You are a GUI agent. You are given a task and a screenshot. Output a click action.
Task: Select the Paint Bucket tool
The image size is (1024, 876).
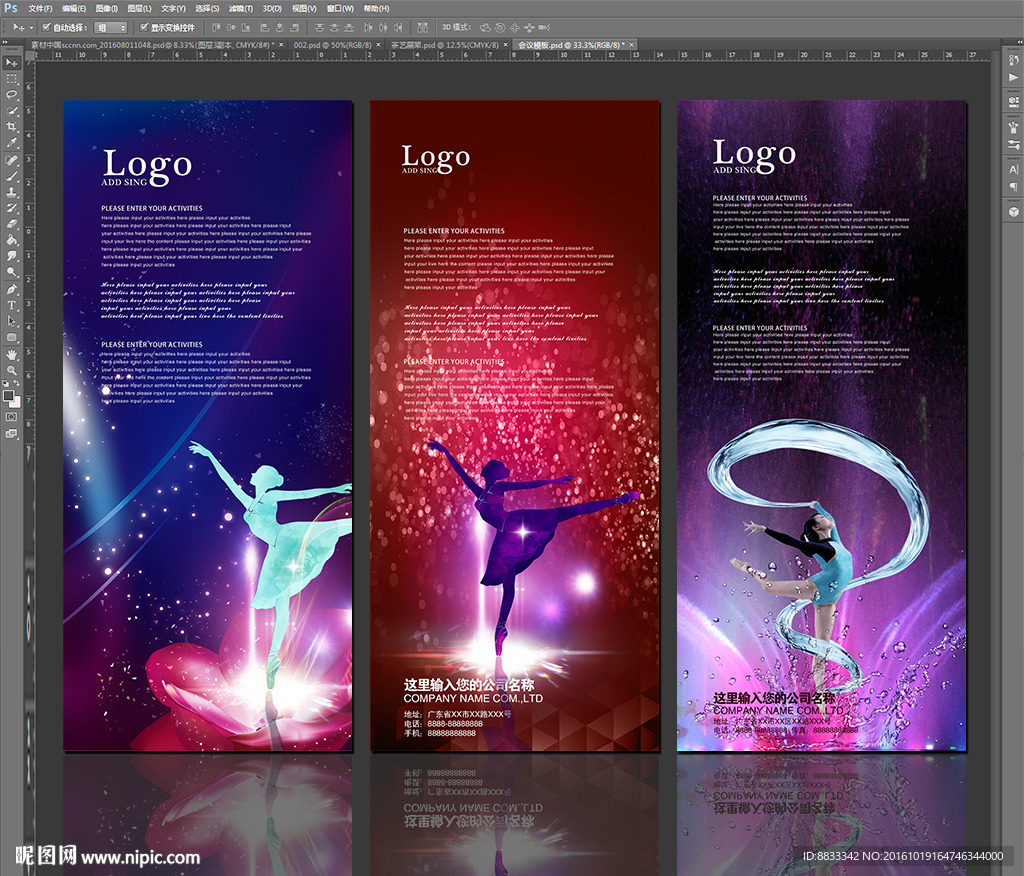click(x=12, y=240)
